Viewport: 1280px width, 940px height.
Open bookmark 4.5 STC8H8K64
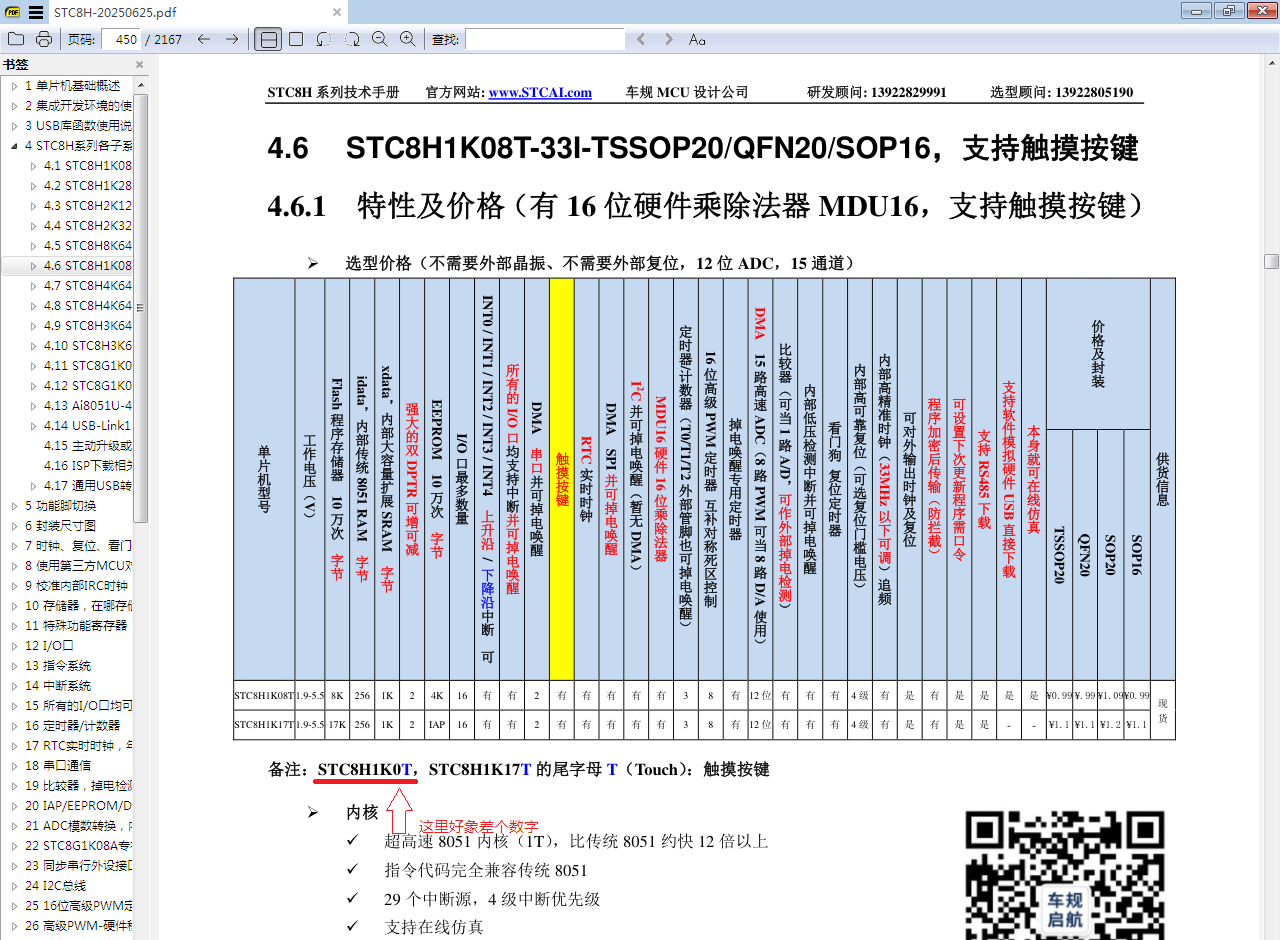pyautogui.click(x=88, y=246)
